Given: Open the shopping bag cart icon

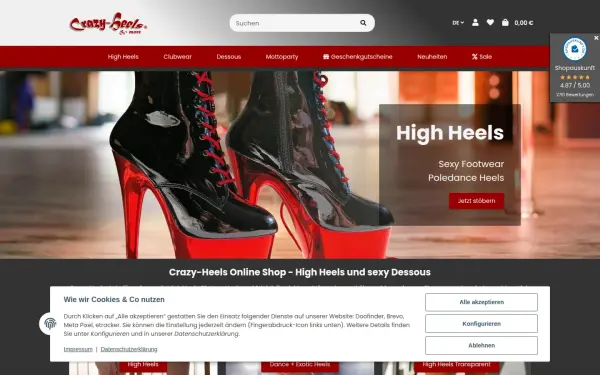Looking at the screenshot, I should pyautogui.click(x=505, y=23).
